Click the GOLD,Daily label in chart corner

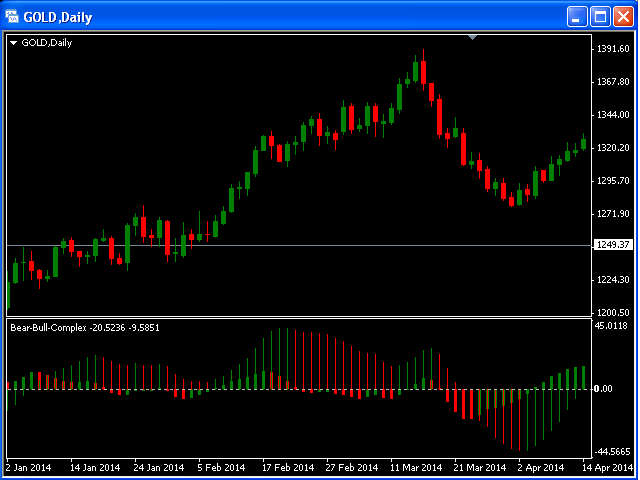(x=47, y=43)
